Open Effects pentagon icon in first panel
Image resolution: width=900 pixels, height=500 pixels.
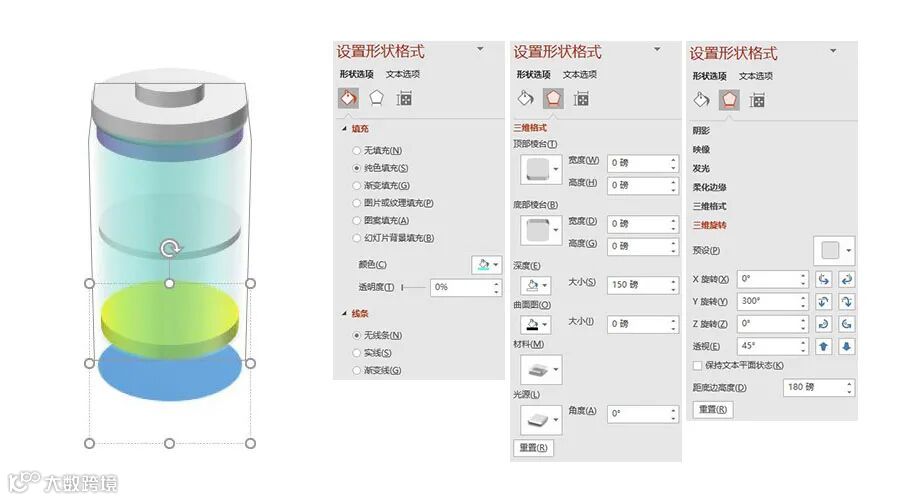(377, 98)
